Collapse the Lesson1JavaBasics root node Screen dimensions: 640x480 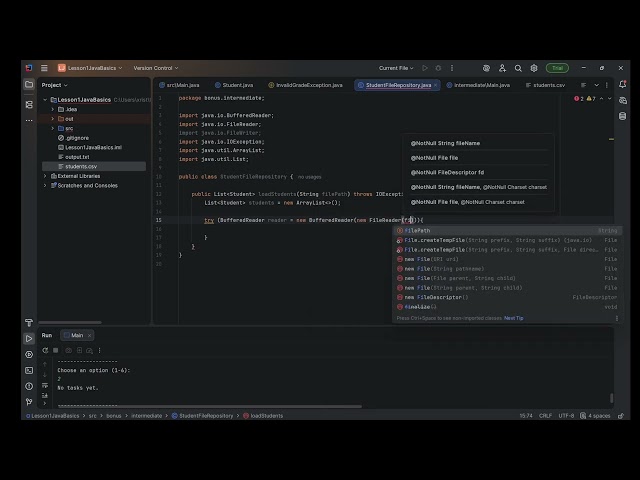(45, 100)
